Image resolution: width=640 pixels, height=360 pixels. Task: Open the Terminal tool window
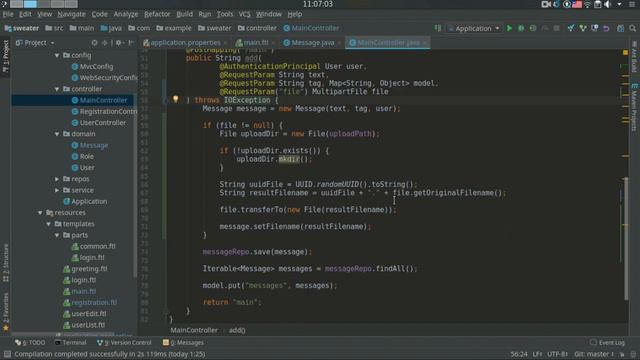tap(70, 342)
